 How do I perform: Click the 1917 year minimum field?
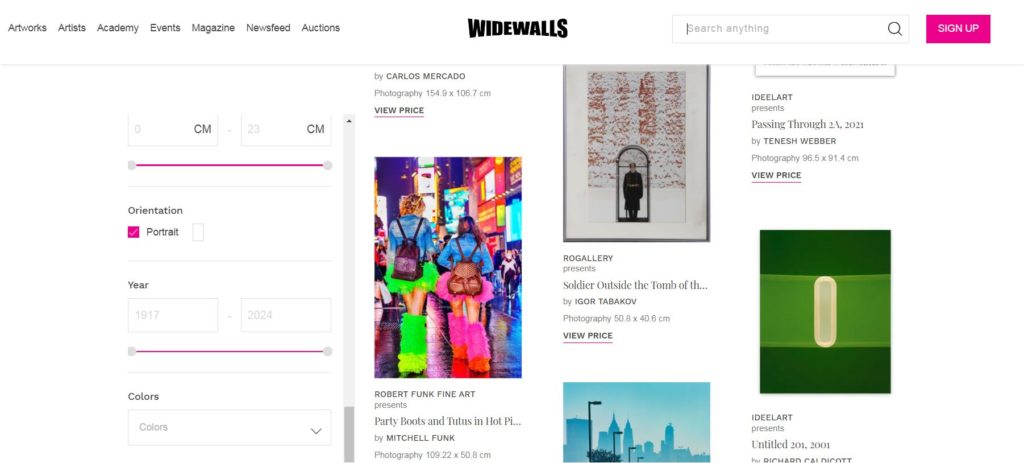pyautogui.click(x=172, y=315)
